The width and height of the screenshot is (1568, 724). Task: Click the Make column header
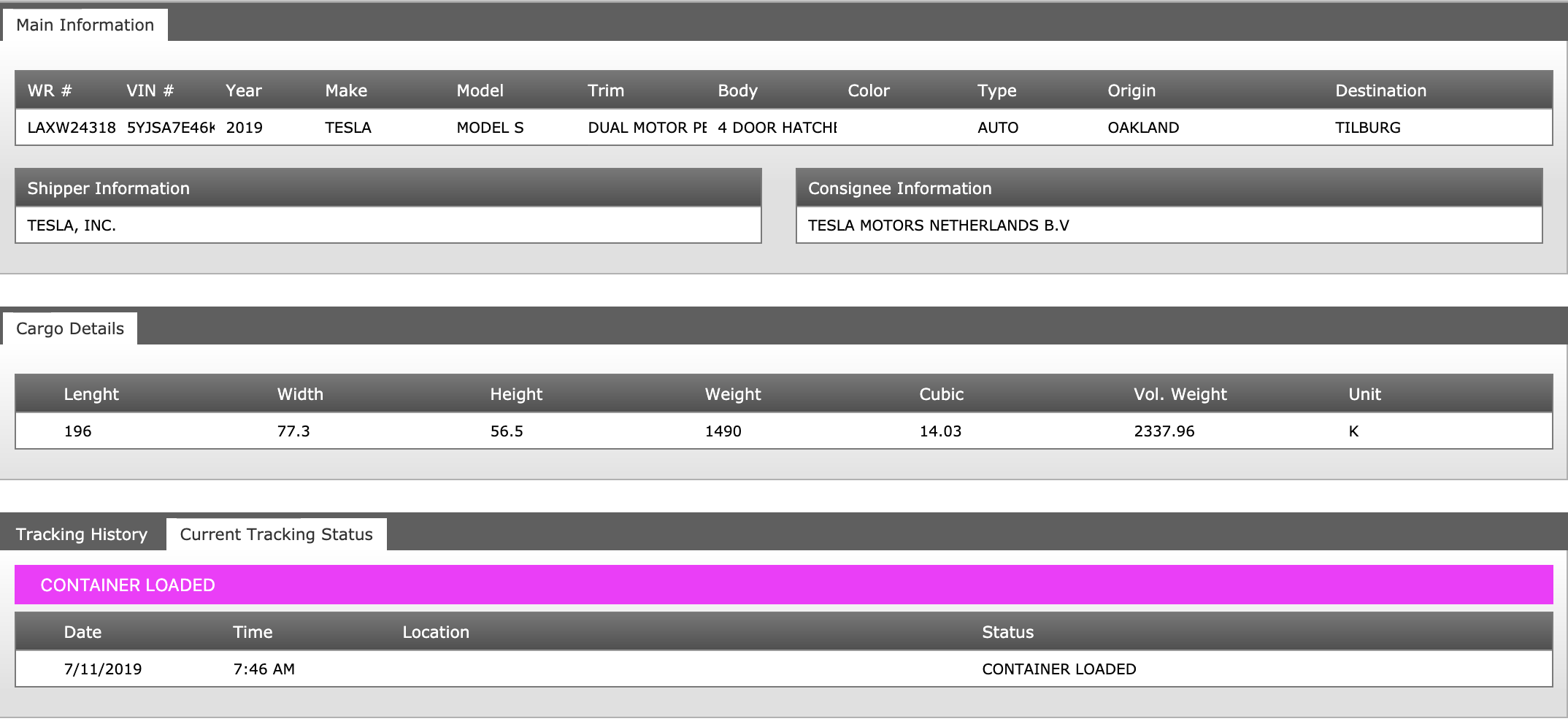[x=346, y=90]
